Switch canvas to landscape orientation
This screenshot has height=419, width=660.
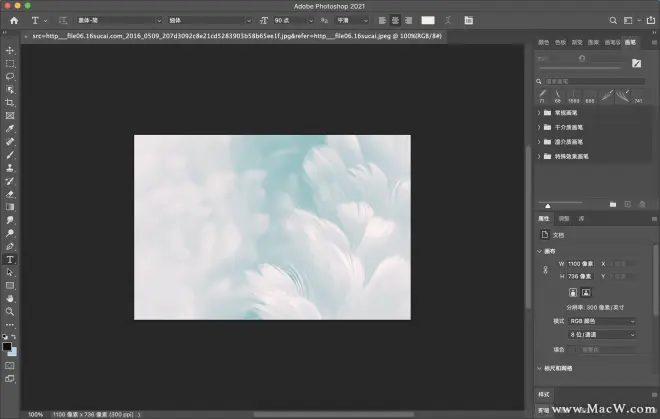tap(586, 291)
